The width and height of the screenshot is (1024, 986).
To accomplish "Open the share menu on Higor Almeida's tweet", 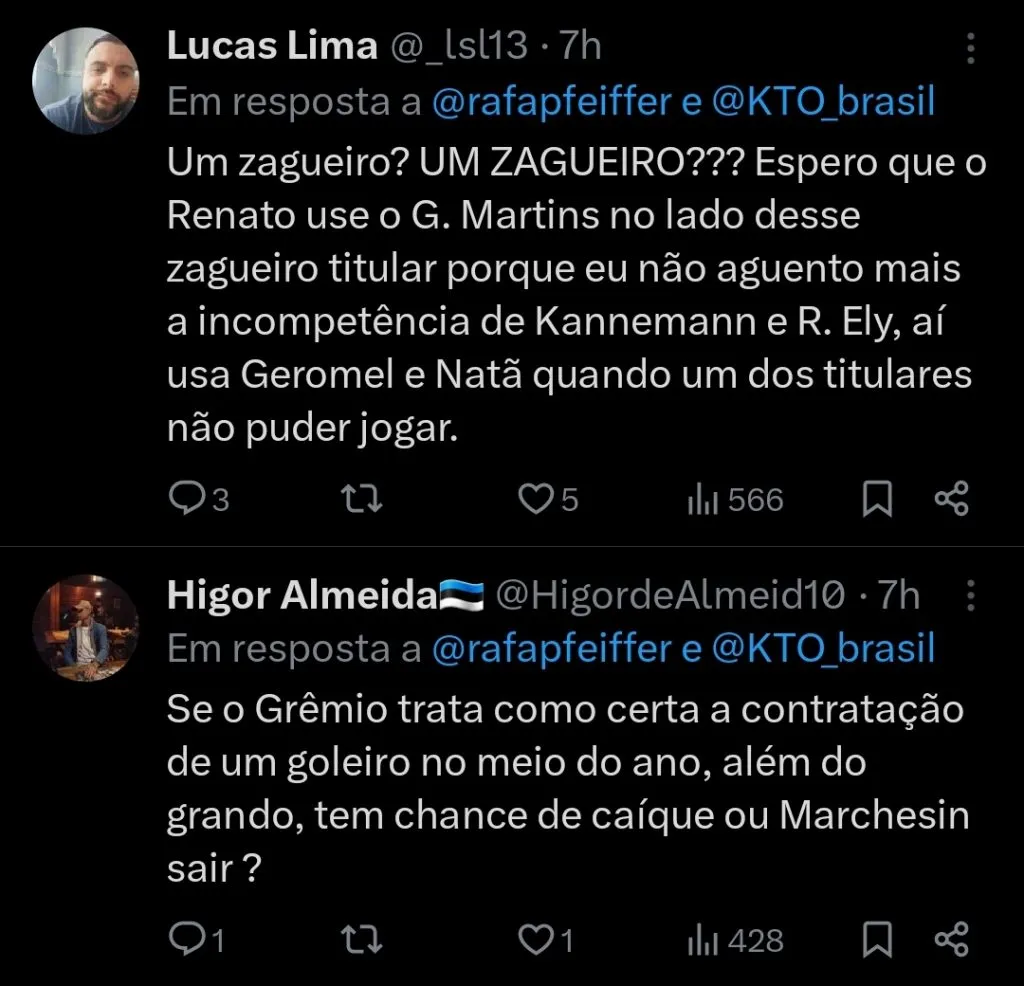I will tap(951, 938).
